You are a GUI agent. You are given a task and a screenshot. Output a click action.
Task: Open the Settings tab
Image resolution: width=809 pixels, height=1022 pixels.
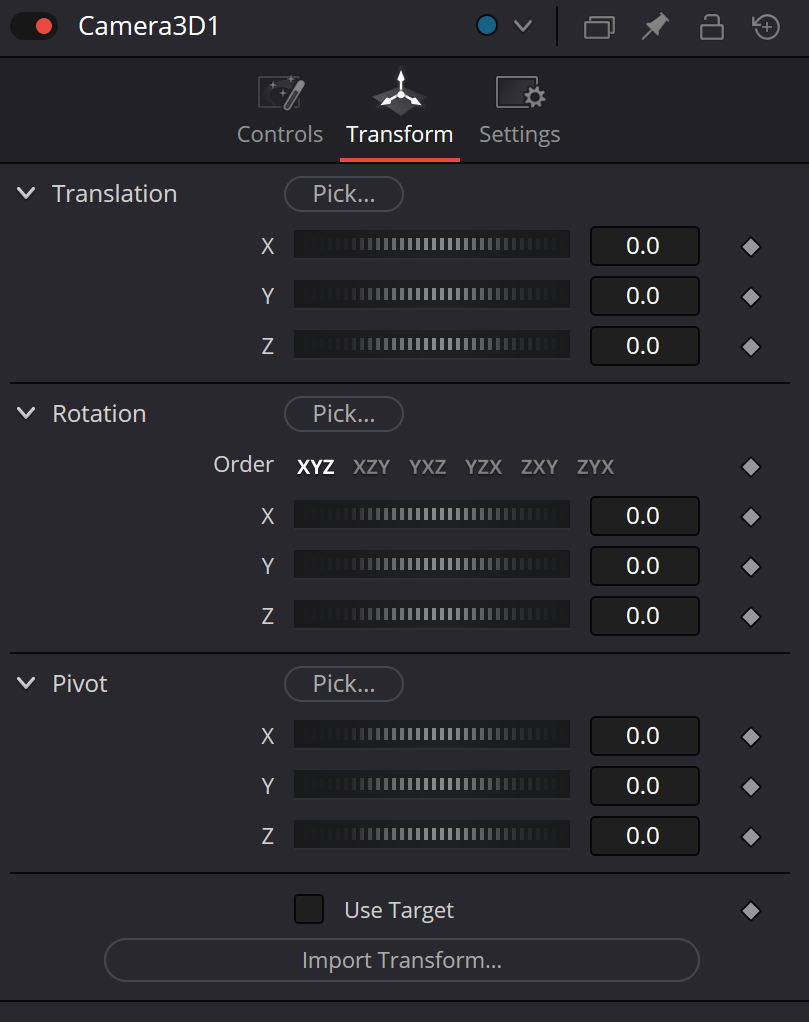520,111
